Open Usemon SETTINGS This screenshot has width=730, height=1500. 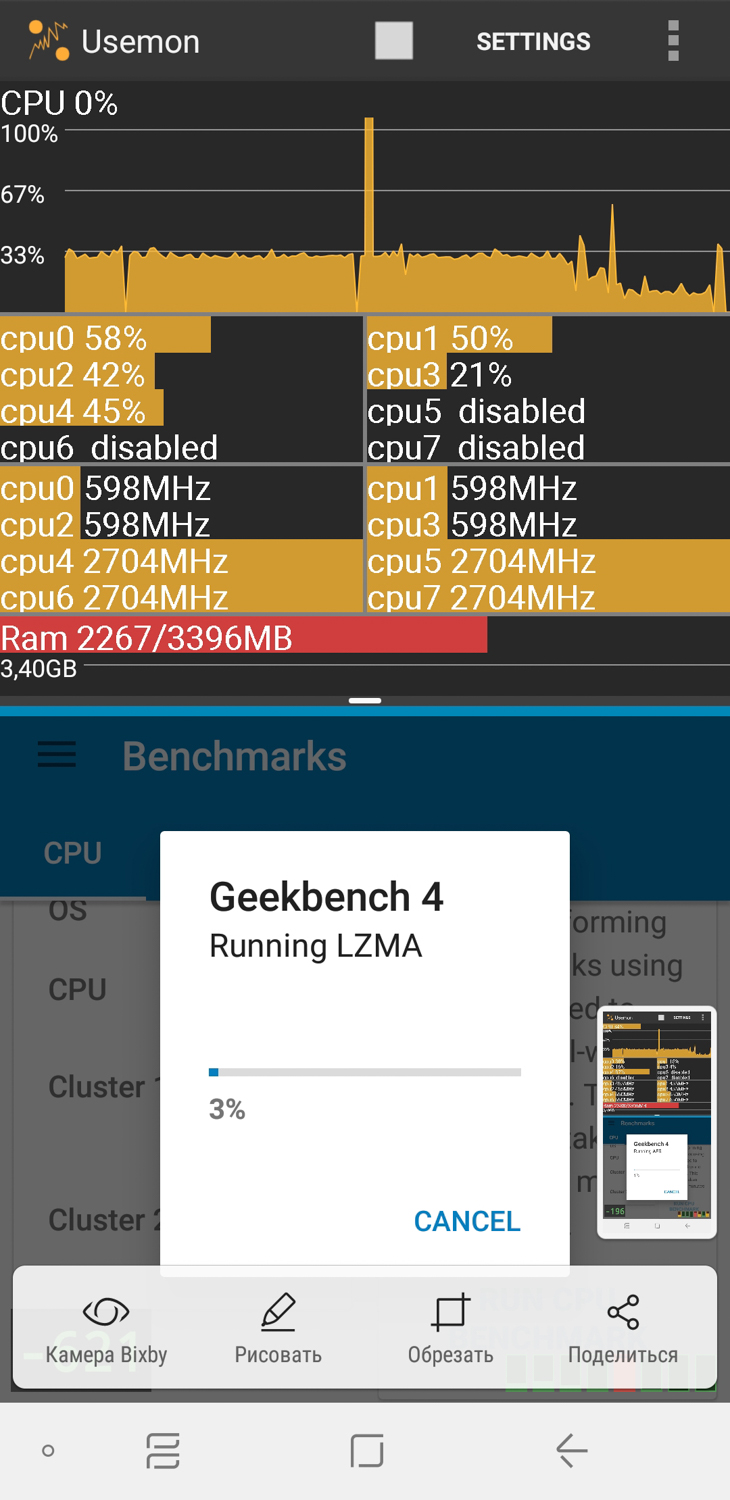pos(533,41)
